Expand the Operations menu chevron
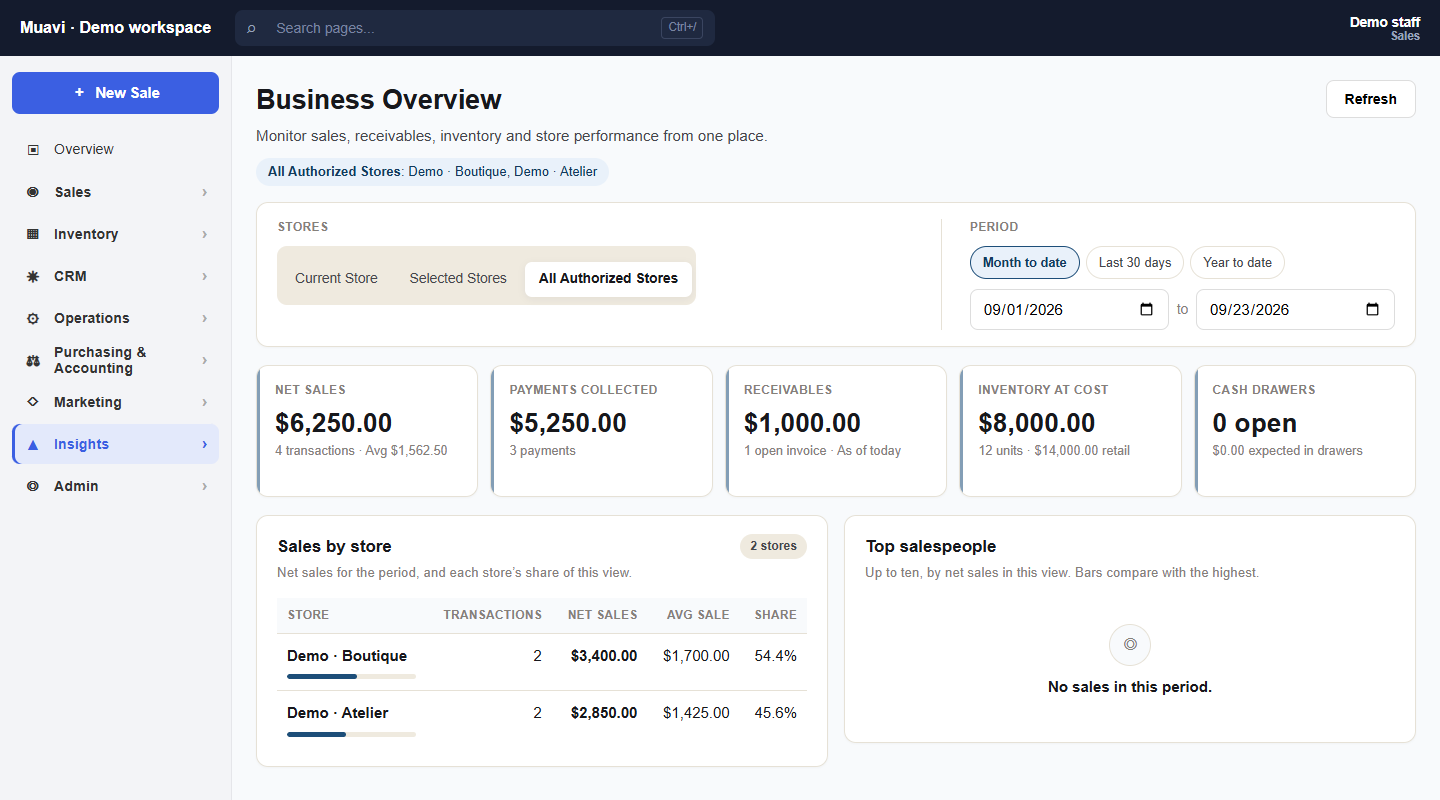The width and height of the screenshot is (1440, 800). tap(204, 318)
